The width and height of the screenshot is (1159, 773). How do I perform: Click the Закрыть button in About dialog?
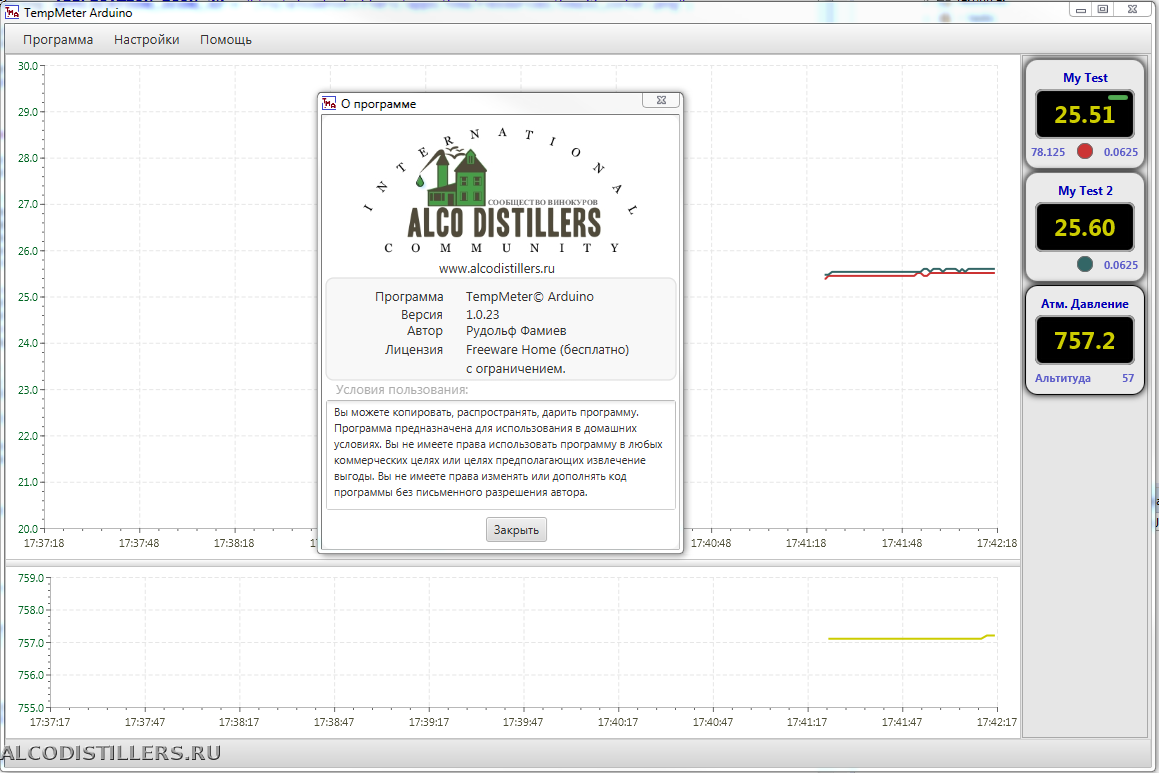516,530
